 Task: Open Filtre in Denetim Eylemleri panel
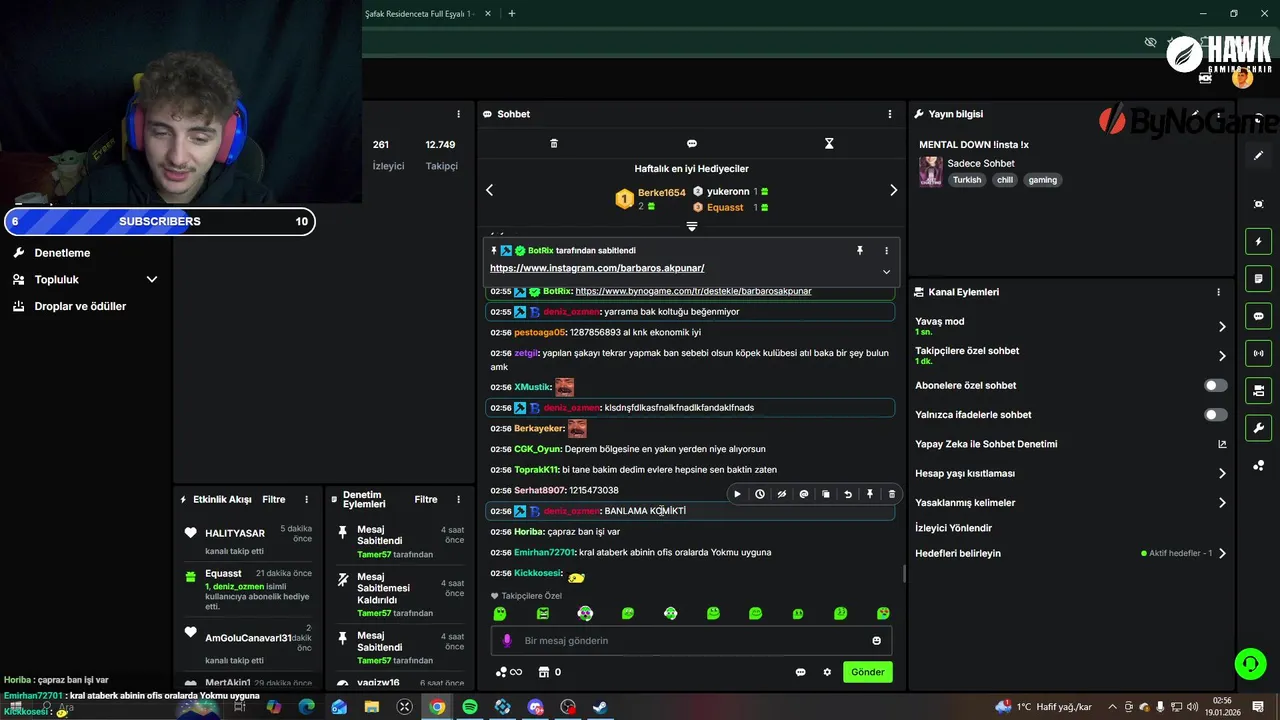coord(426,499)
